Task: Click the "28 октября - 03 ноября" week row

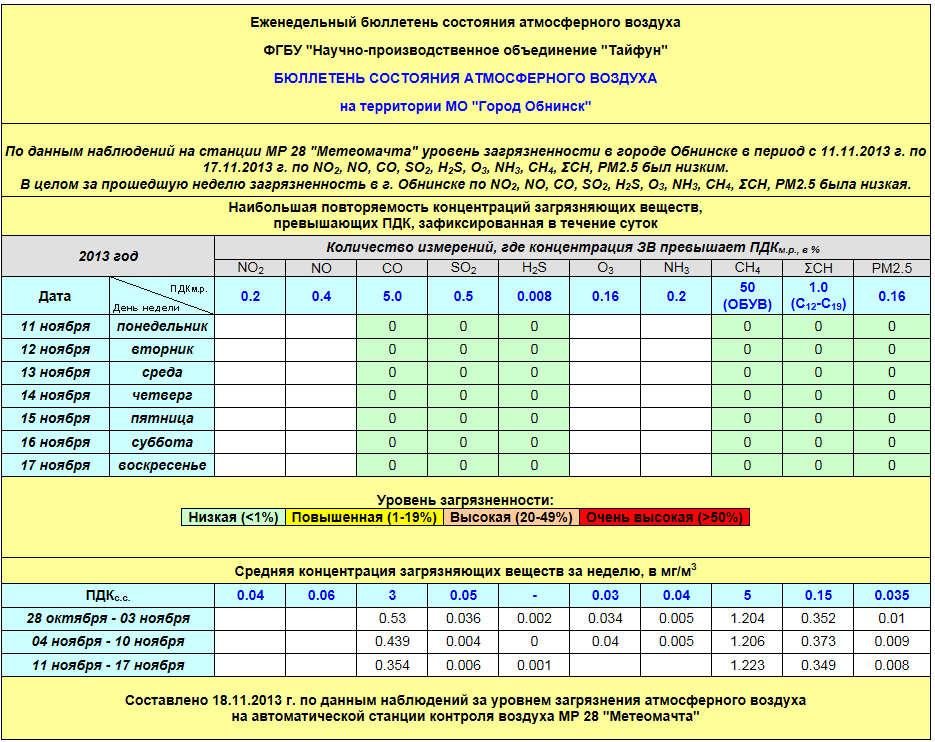Action: tap(109, 618)
